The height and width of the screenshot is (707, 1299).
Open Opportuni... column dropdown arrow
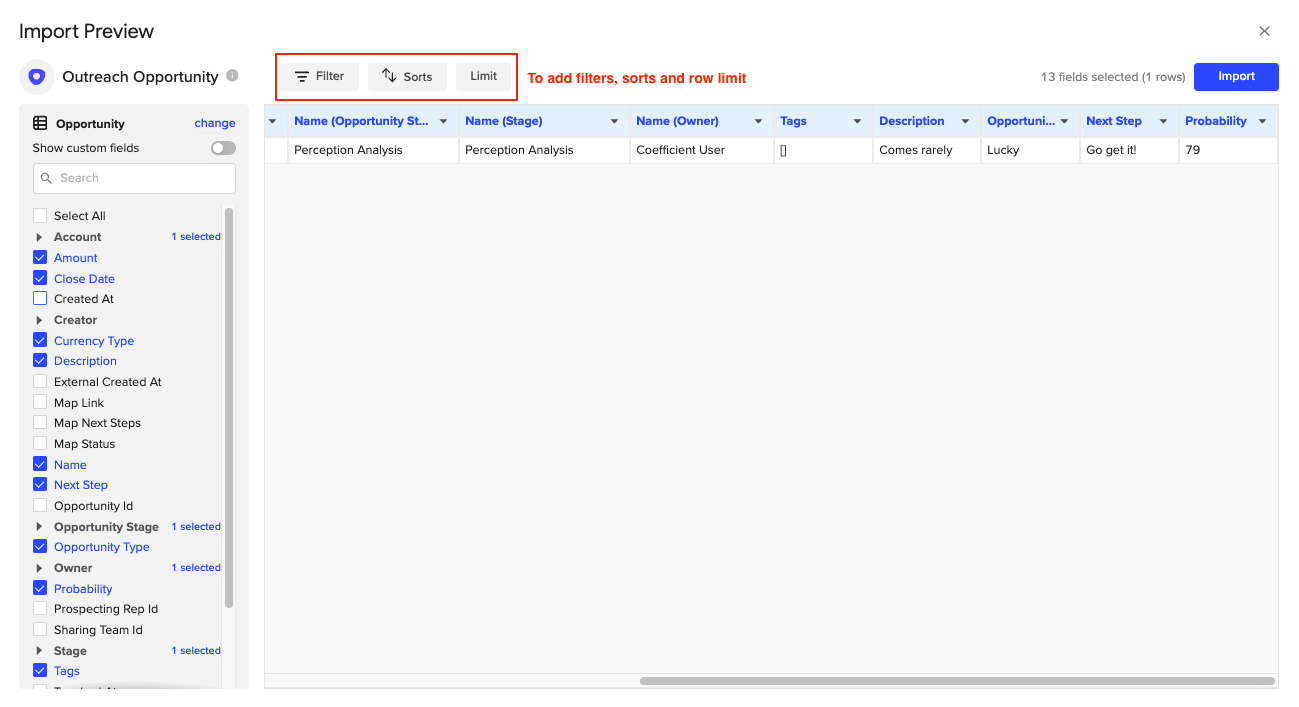(1064, 121)
